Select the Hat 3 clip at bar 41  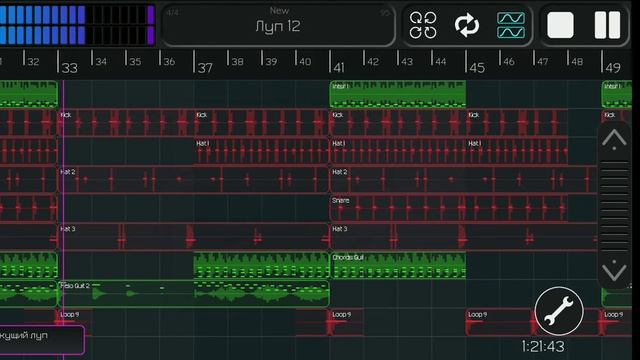(464, 237)
